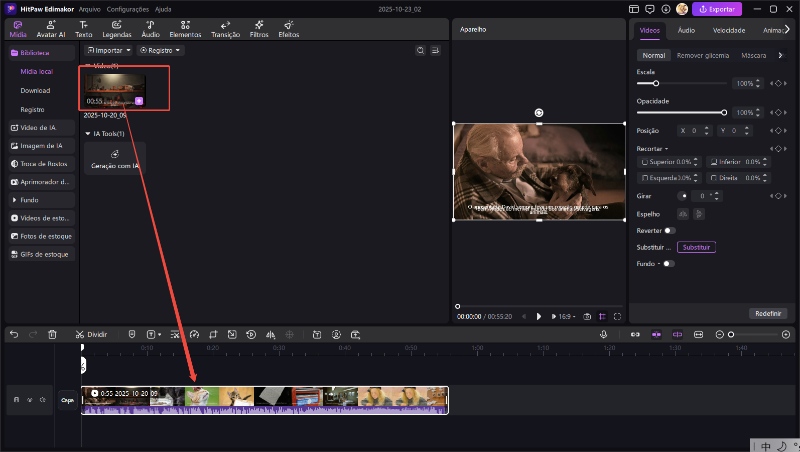Click the undo arrow in timeline toolbar
The height and width of the screenshot is (452, 800).
coord(14,334)
